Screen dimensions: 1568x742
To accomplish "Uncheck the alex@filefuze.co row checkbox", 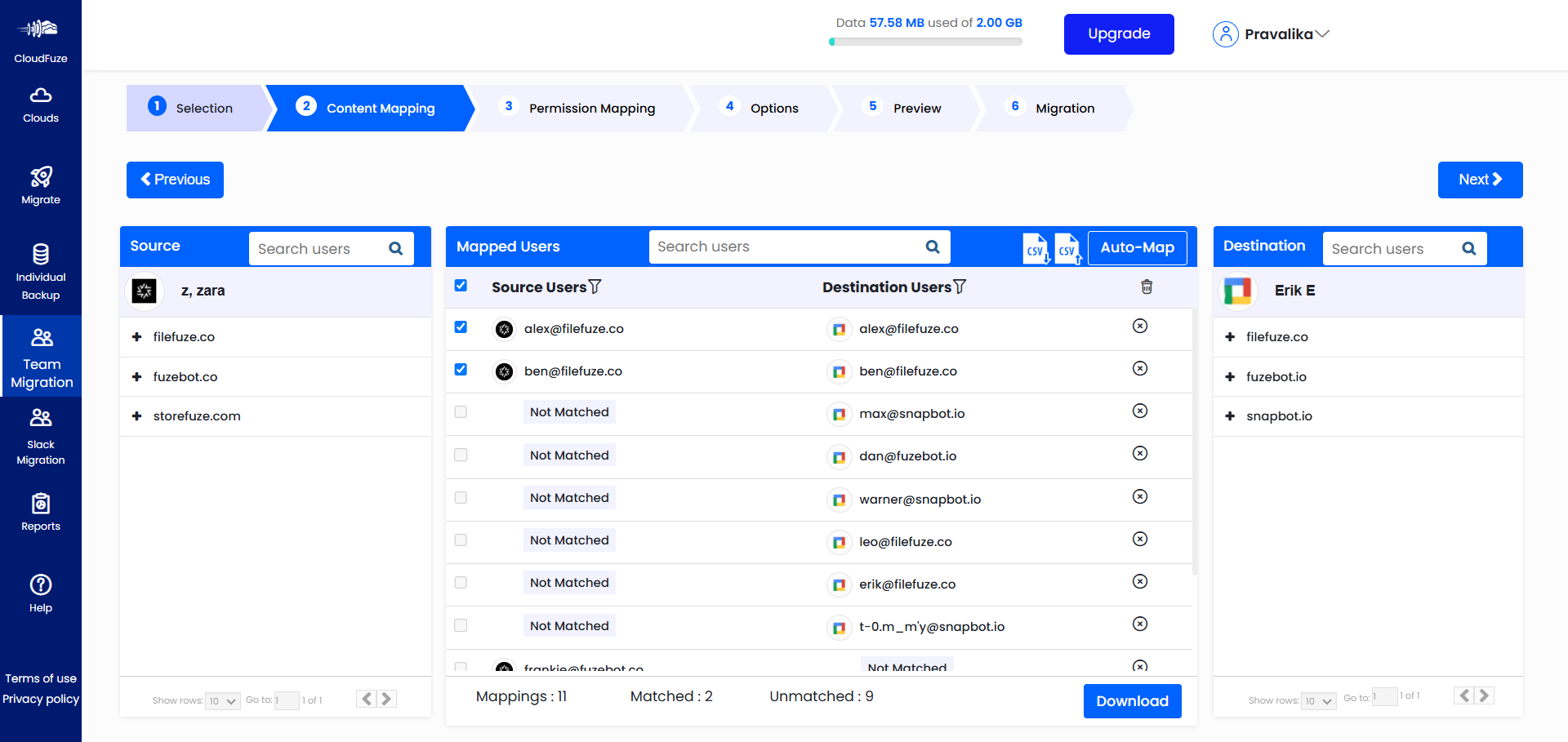I will click(461, 327).
